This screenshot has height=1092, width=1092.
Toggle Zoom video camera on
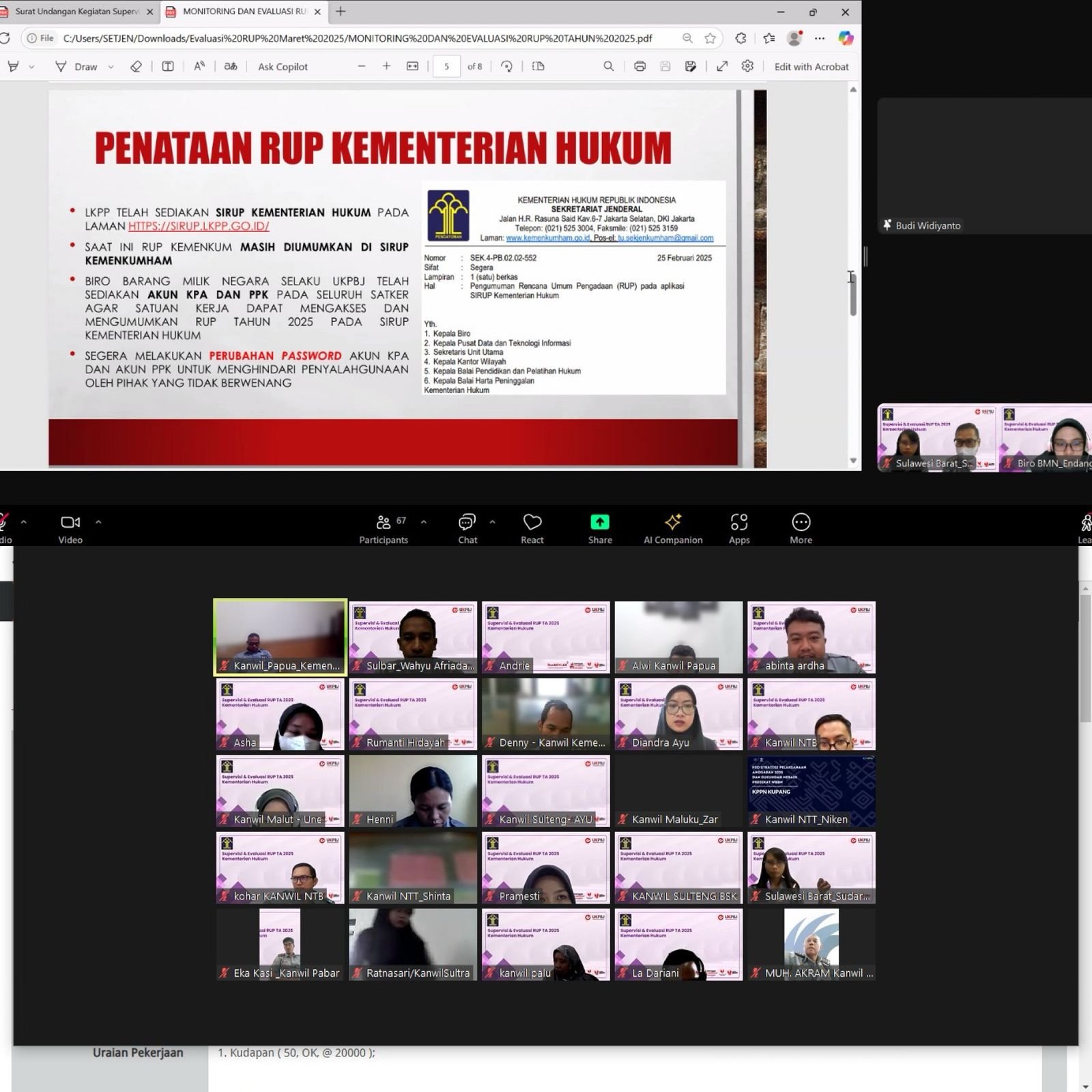click(70, 529)
